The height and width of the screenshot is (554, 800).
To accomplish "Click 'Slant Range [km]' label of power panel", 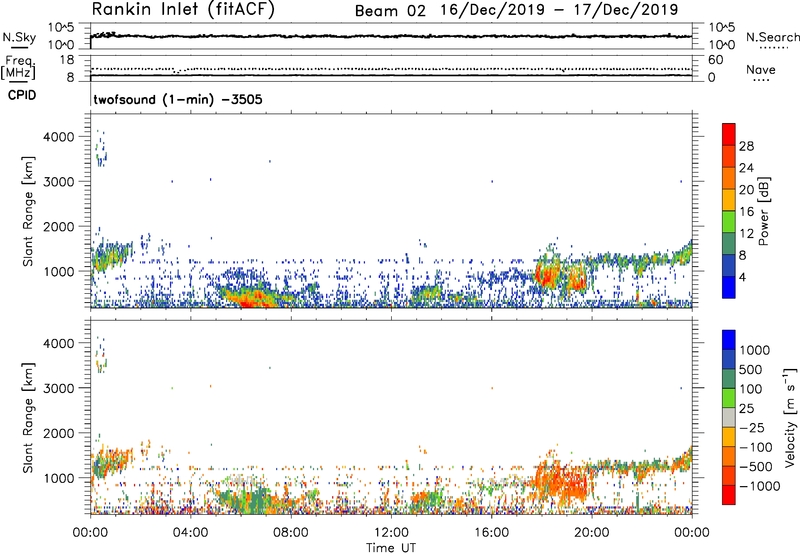I will coord(28,211).
